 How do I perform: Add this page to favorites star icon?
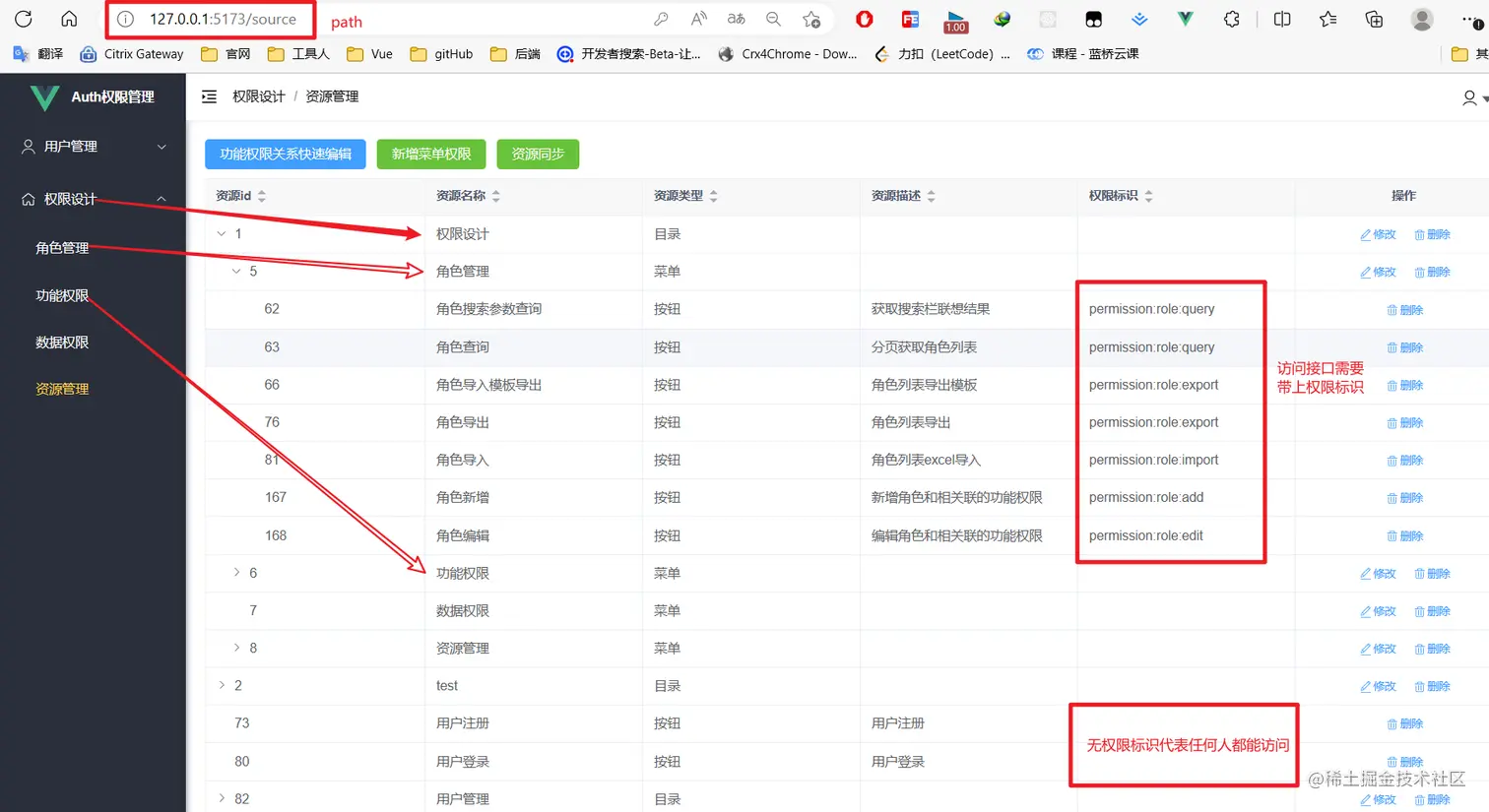click(x=810, y=19)
